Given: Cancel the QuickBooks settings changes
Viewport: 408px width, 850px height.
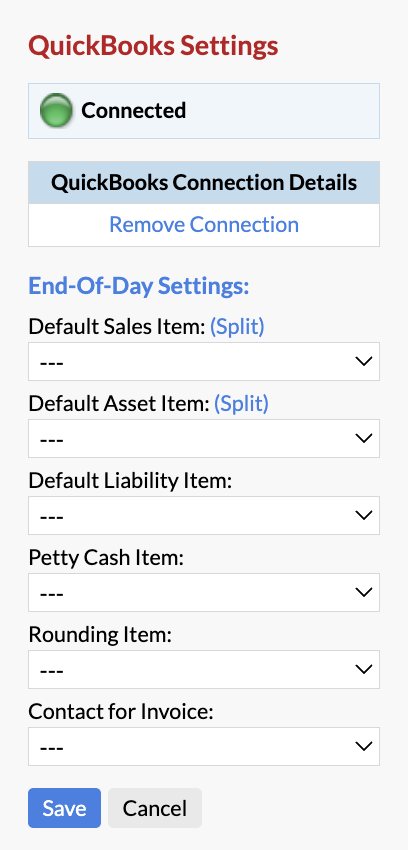Looking at the screenshot, I should tap(154, 808).
